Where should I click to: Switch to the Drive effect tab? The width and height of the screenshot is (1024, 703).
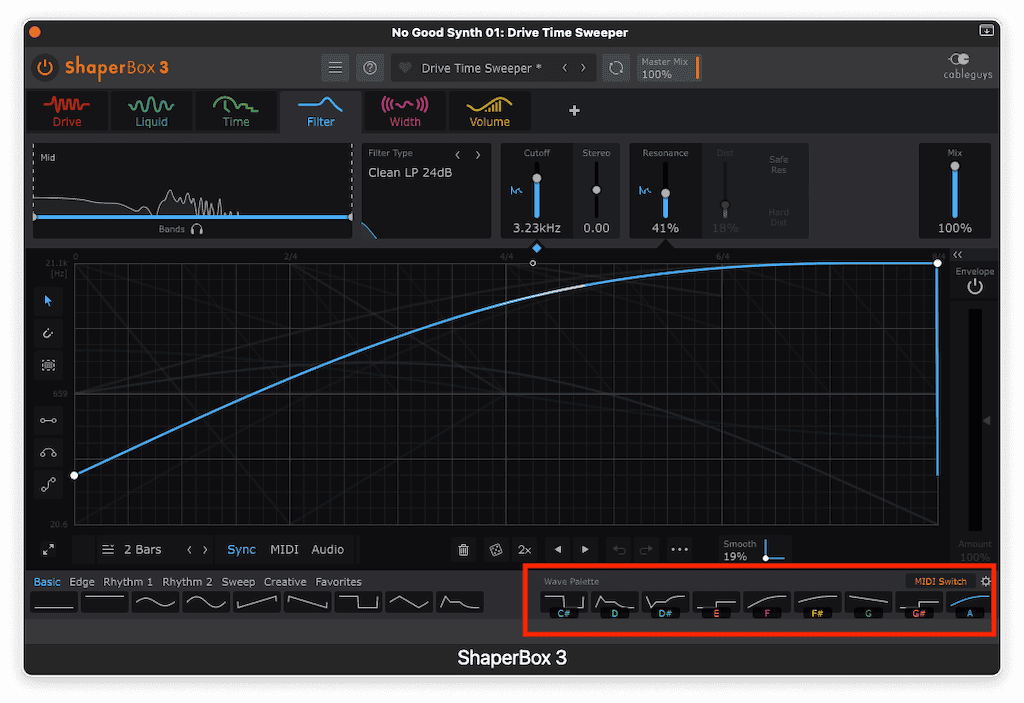point(67,111)
